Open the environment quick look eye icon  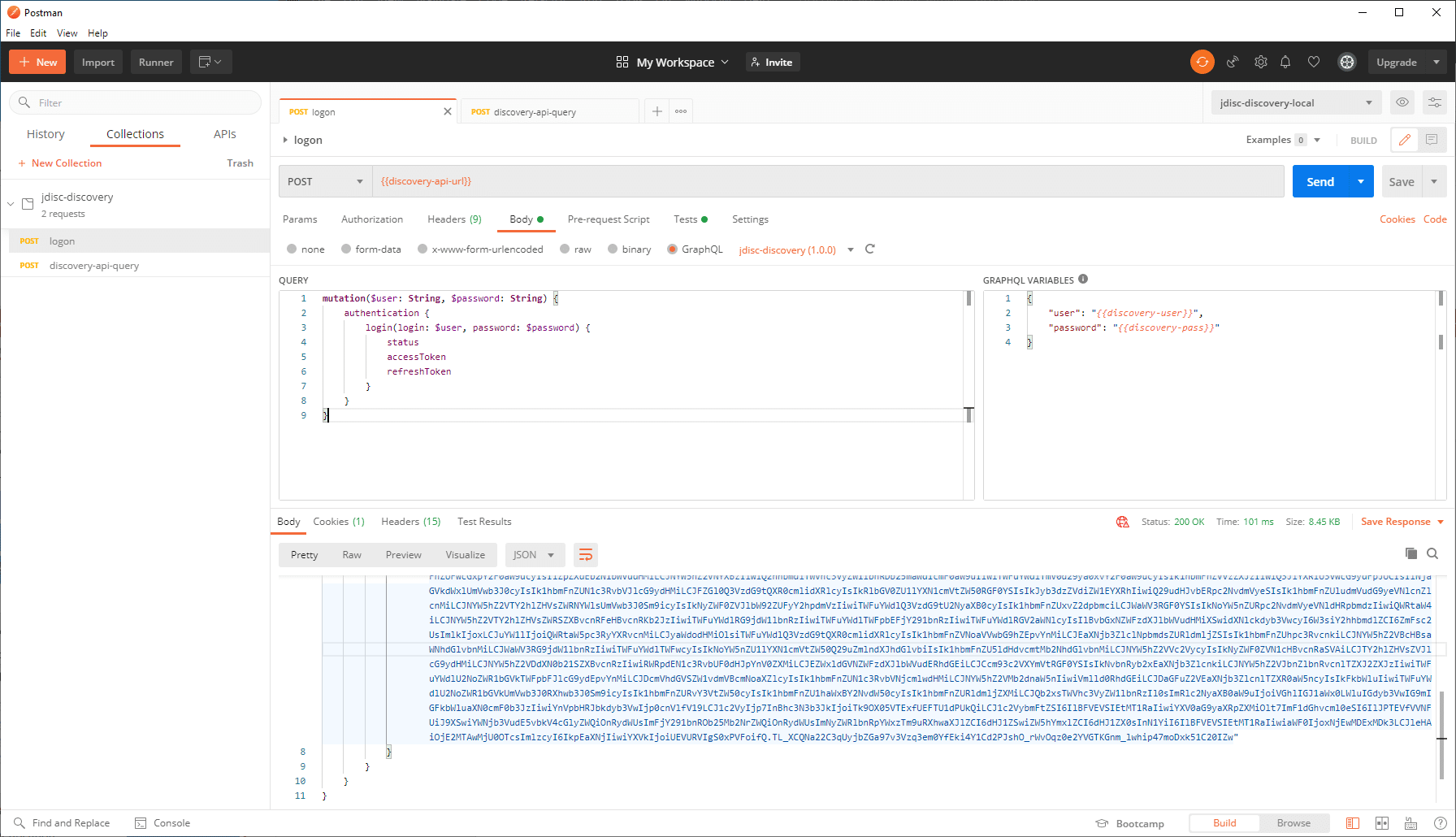(1402, 102)
